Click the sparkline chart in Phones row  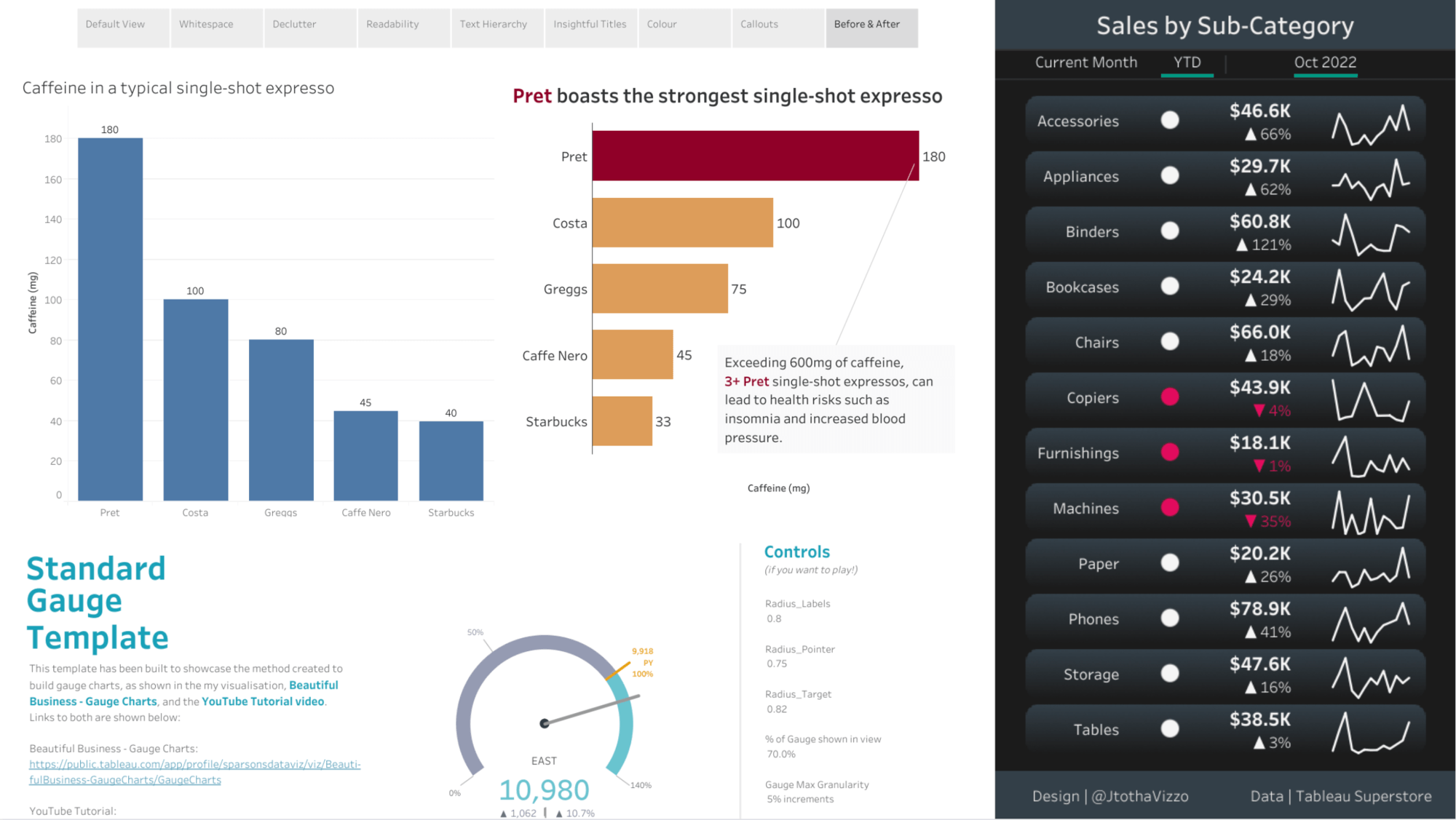(1370, 621)
